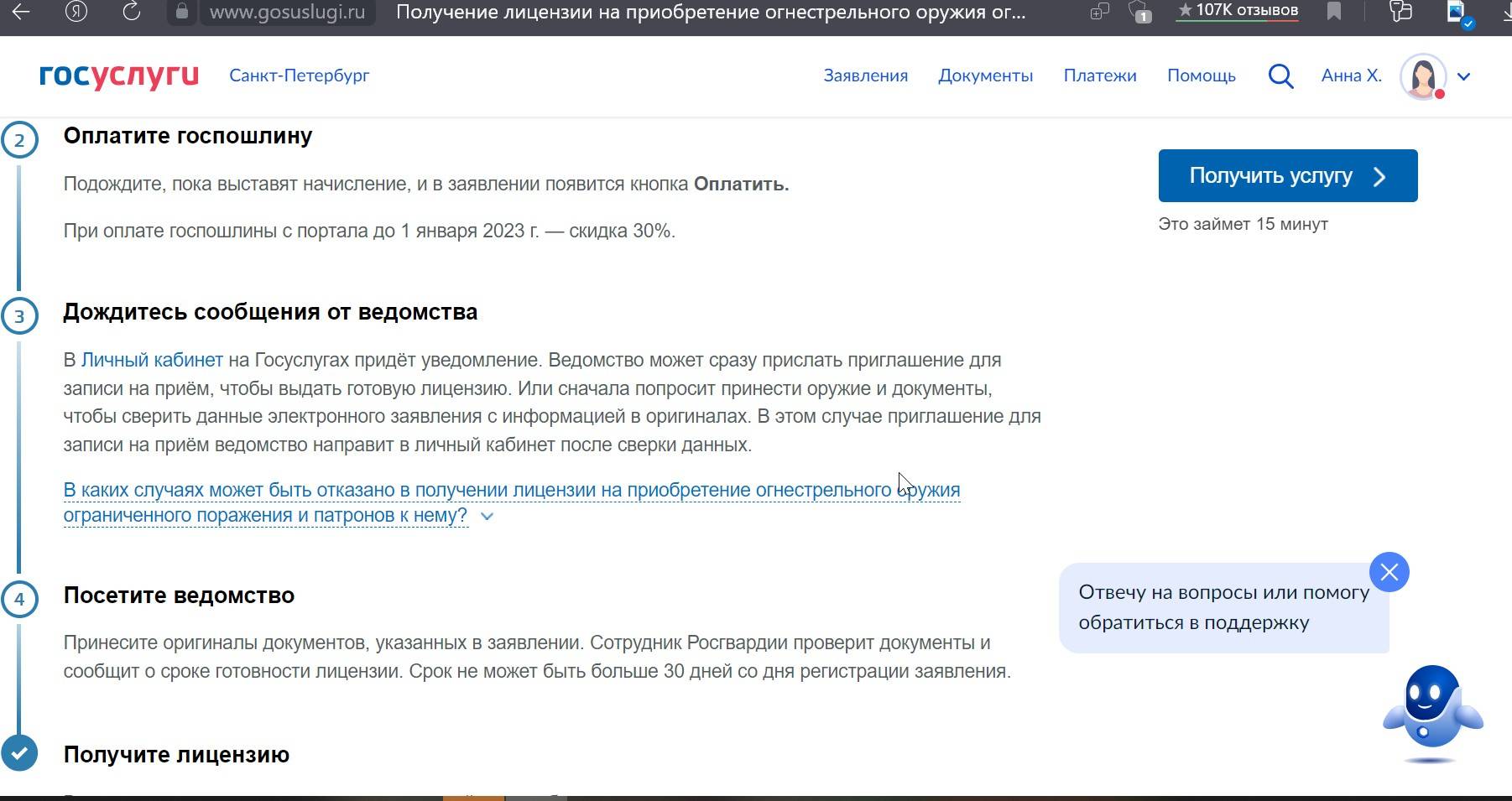Expand the refusal cases question
Image resolution: width=1512 pixels, height=801 pixels.
[x=487, y=517]
